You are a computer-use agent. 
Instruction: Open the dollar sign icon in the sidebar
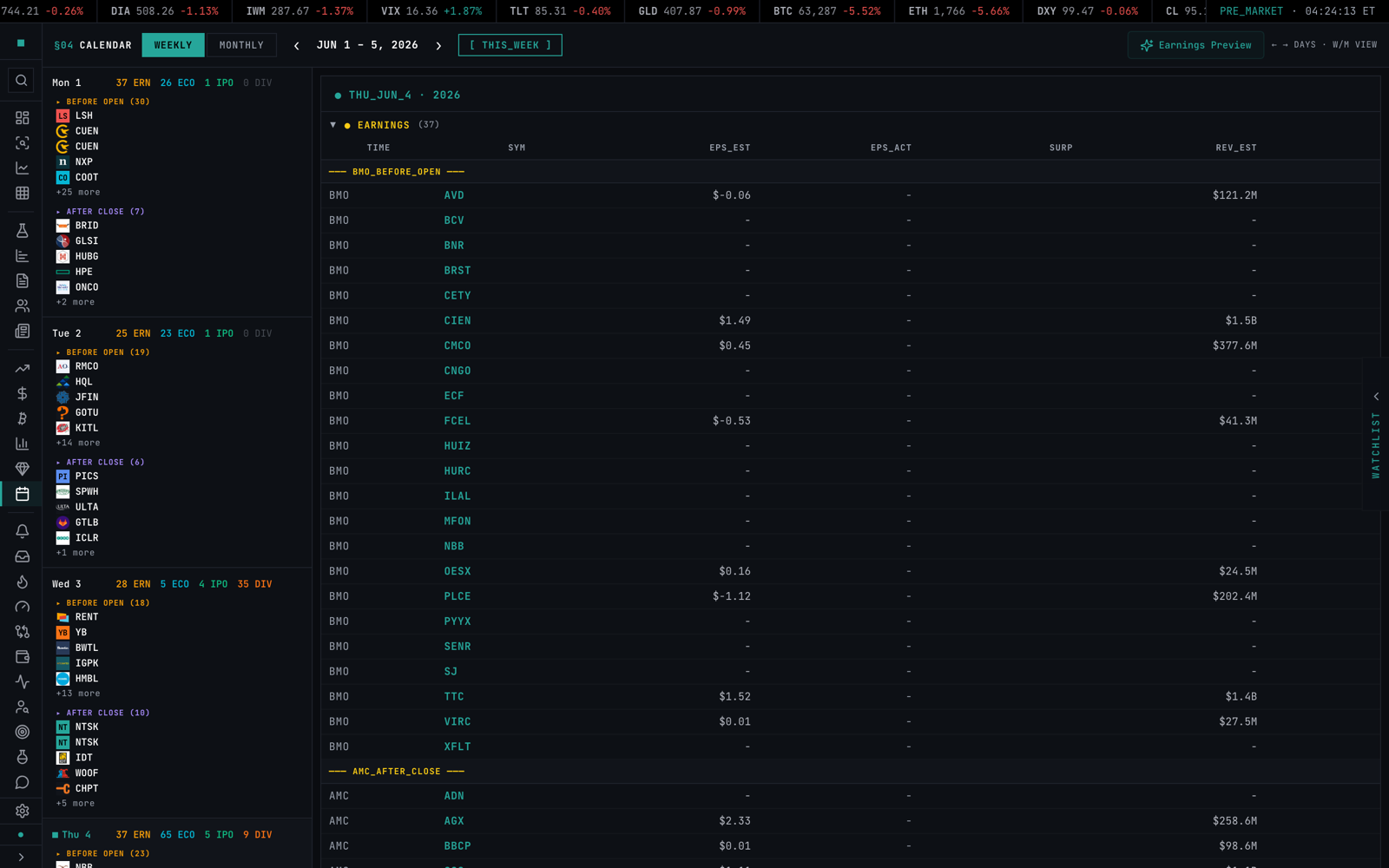[x=22, y=393]
